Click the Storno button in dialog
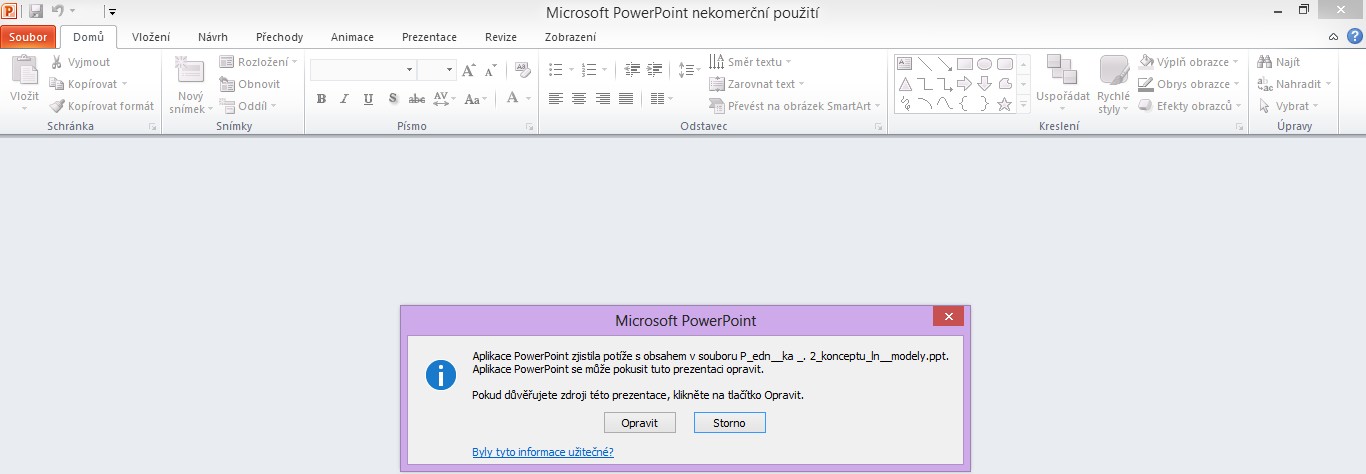Viewport: 1366px width, 474px height. pyautogui.click(x=730, y=423)
